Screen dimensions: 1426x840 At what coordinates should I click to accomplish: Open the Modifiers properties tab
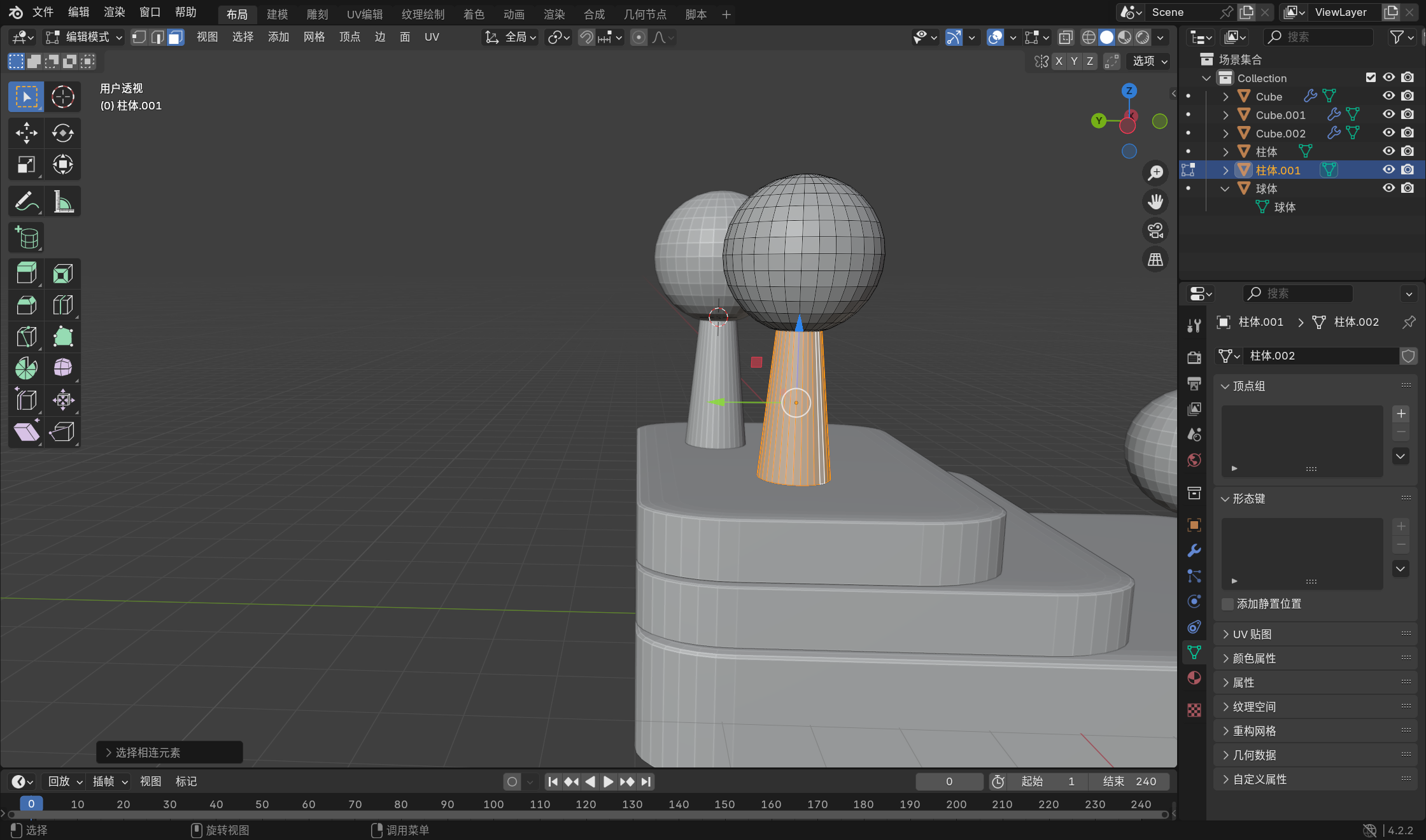[x=1194, y=550]
